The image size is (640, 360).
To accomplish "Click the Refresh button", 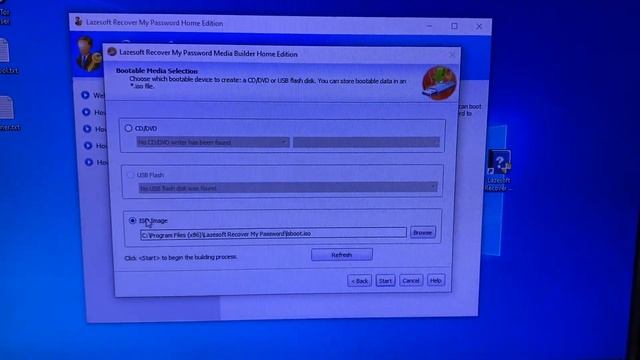I will (x=342, y=255).
